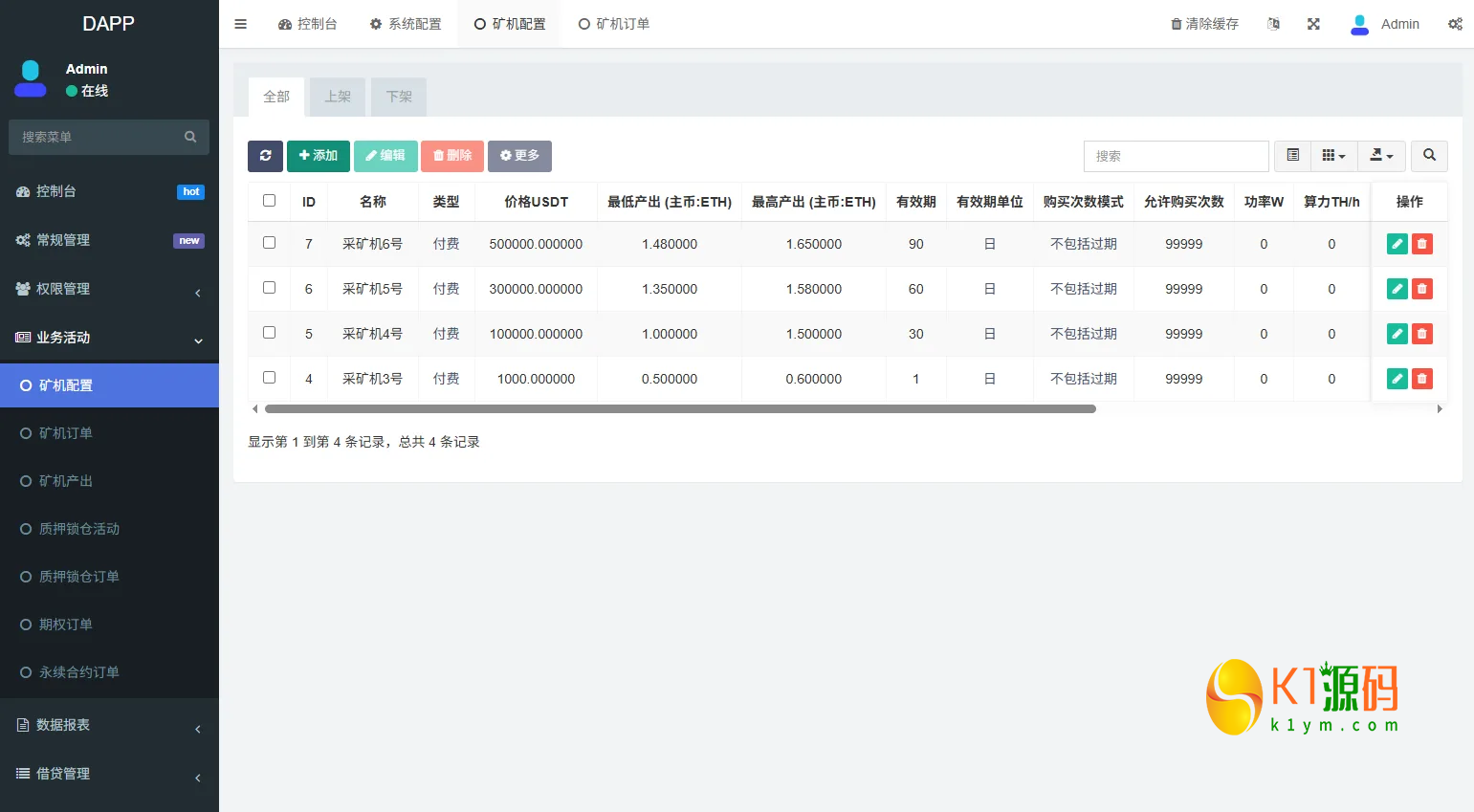Click the DAPP logo title
Viewport: 1474px width, 812px height.
(x=108, y=24)
